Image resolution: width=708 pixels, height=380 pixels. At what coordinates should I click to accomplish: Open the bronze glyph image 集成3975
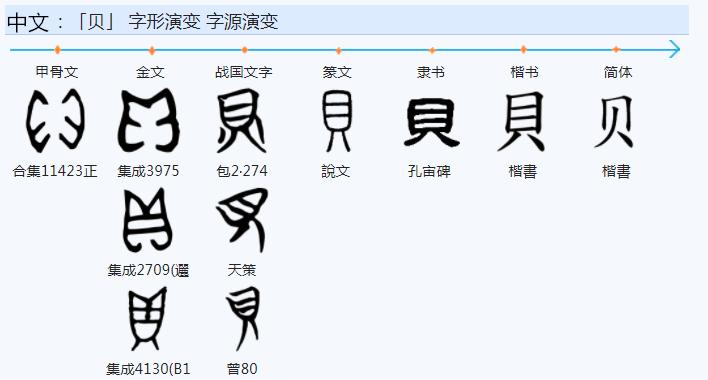click(x=149, y=120)
